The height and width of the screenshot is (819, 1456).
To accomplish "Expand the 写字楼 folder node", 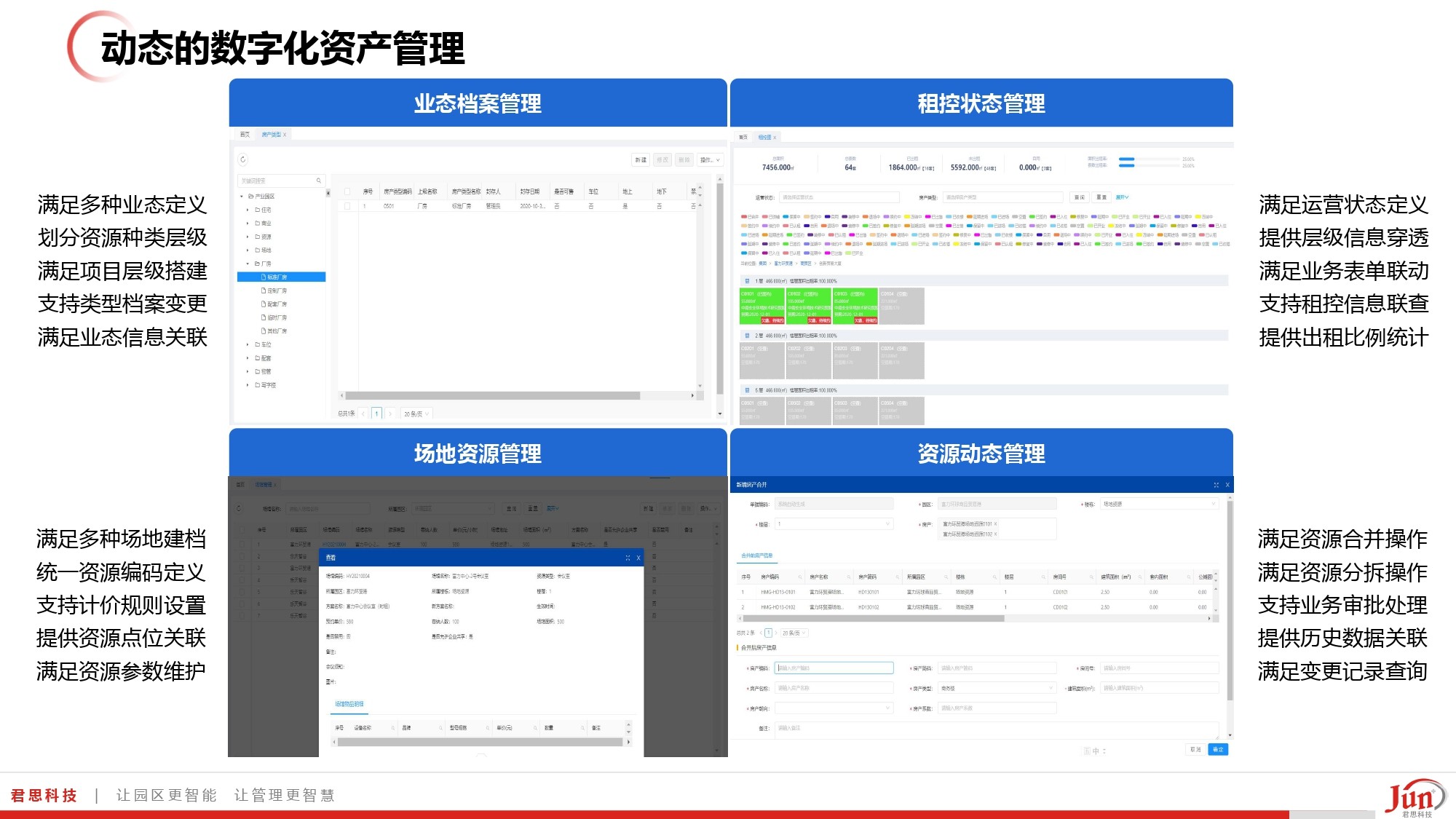I will click(x=248, y=385).
